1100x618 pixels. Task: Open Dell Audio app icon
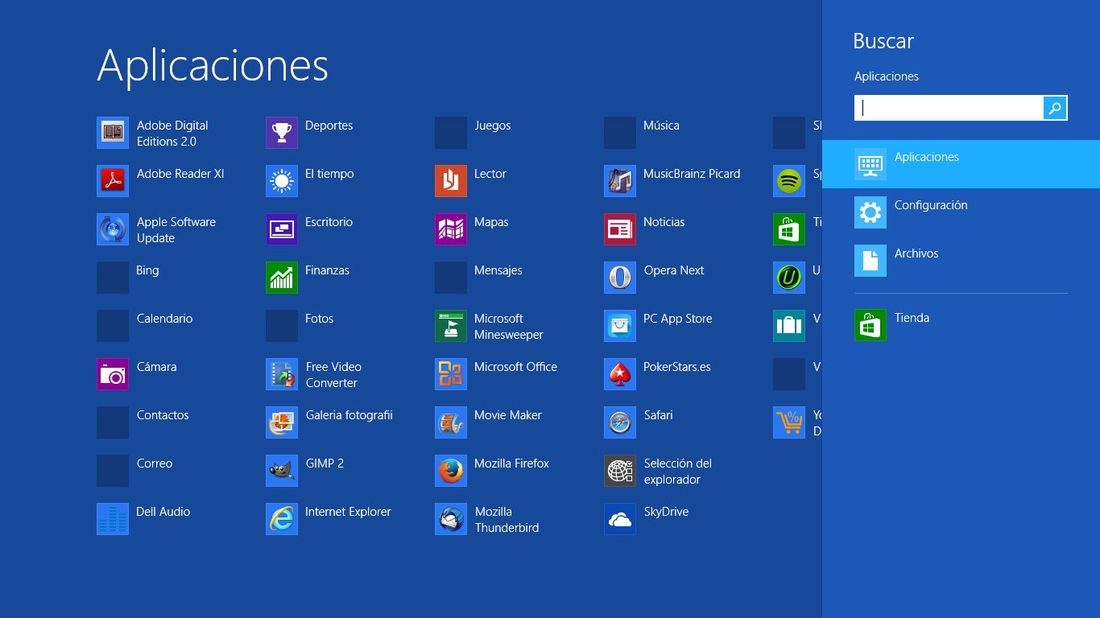[x=112, y=519]
